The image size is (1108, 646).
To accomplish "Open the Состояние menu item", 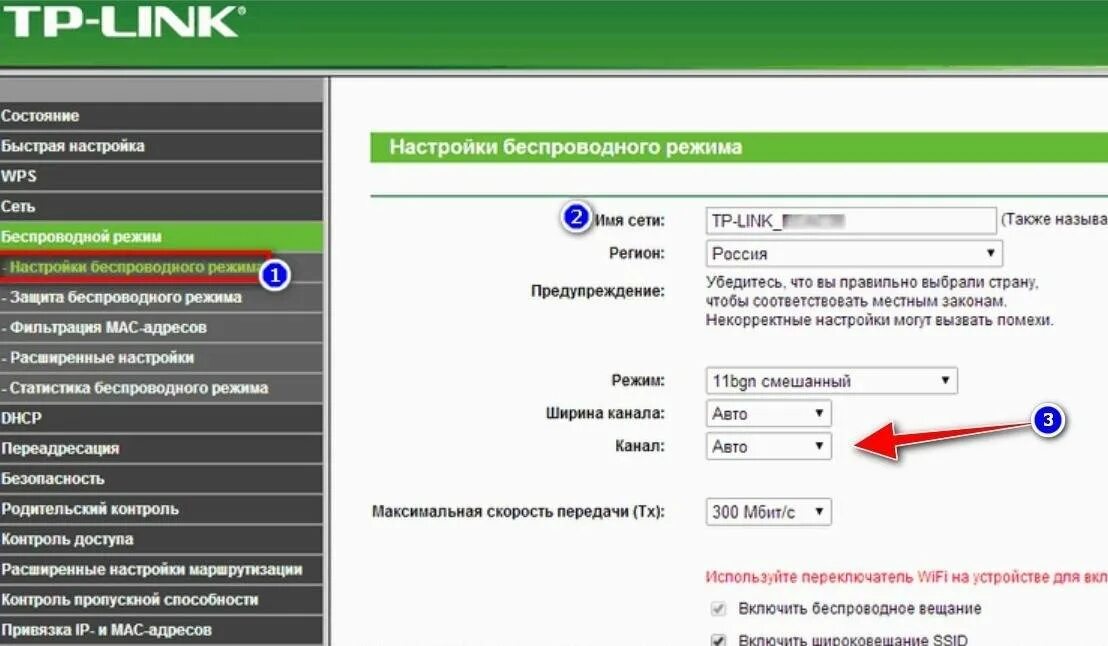I will pyautogui.click(x=161, y=116).
